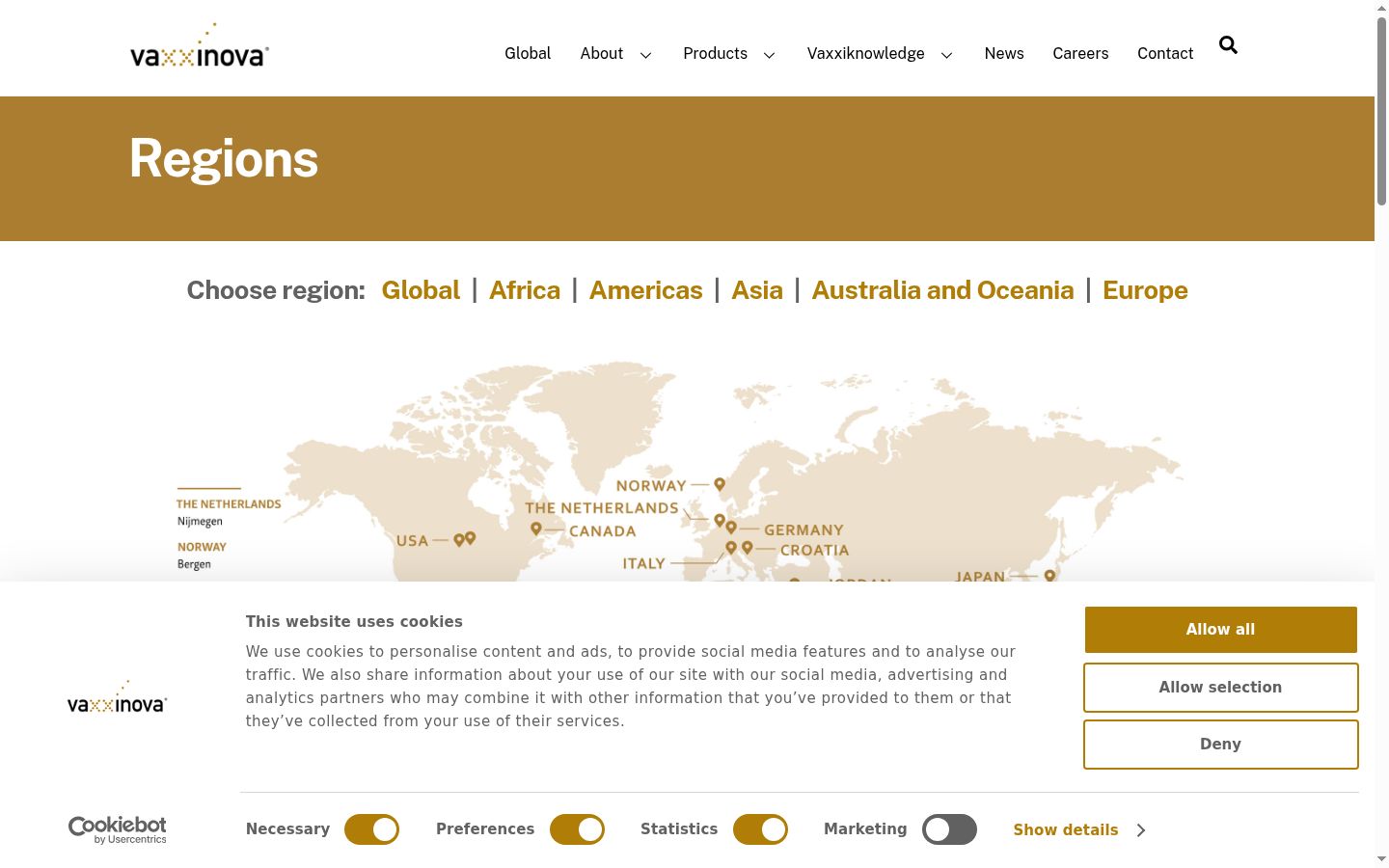
Task: Open Show details for cookie settings
Action: coord(1066,829)
